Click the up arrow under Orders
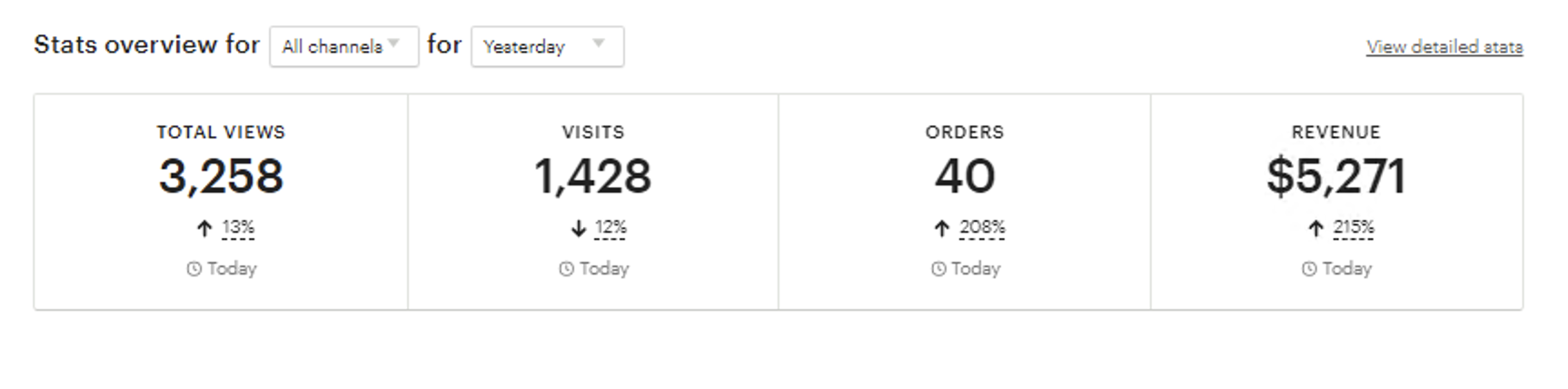The width and height of the screenshot is (1568, 389). [942, 229]
